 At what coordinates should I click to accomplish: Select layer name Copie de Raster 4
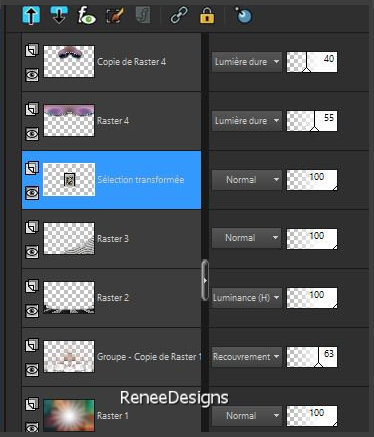(x=131, y=62)
